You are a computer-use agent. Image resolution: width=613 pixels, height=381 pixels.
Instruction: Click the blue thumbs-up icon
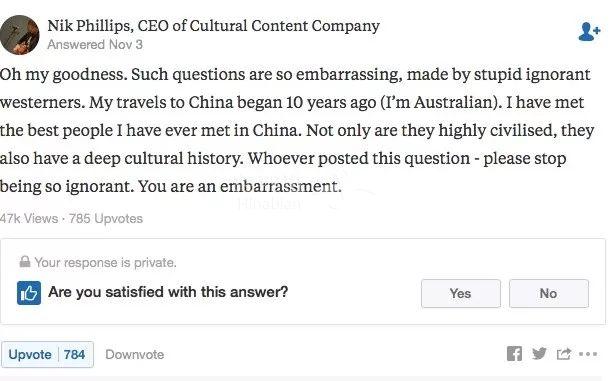pos(29,293)
